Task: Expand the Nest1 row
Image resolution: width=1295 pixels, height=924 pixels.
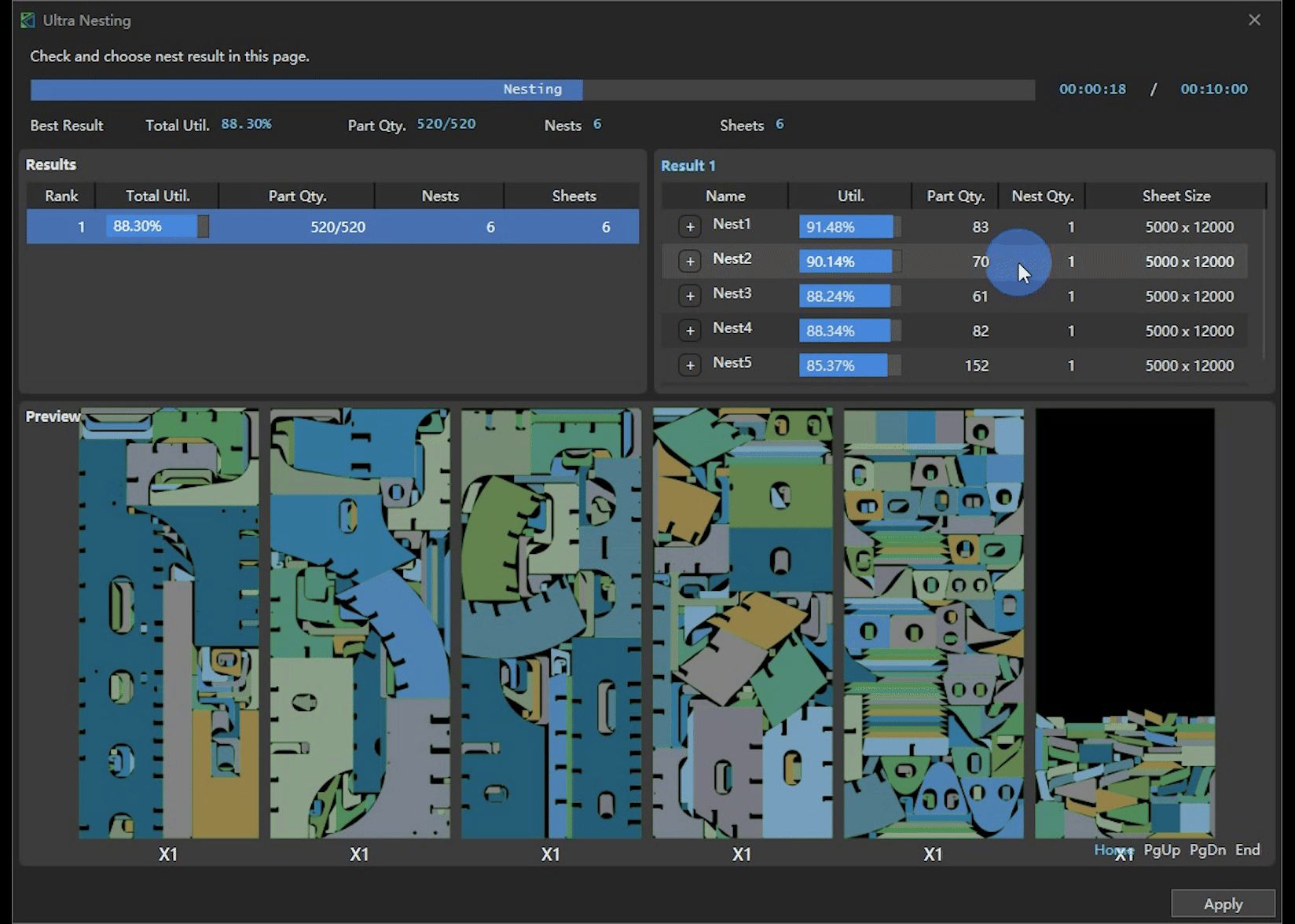Action: (689, 227)
